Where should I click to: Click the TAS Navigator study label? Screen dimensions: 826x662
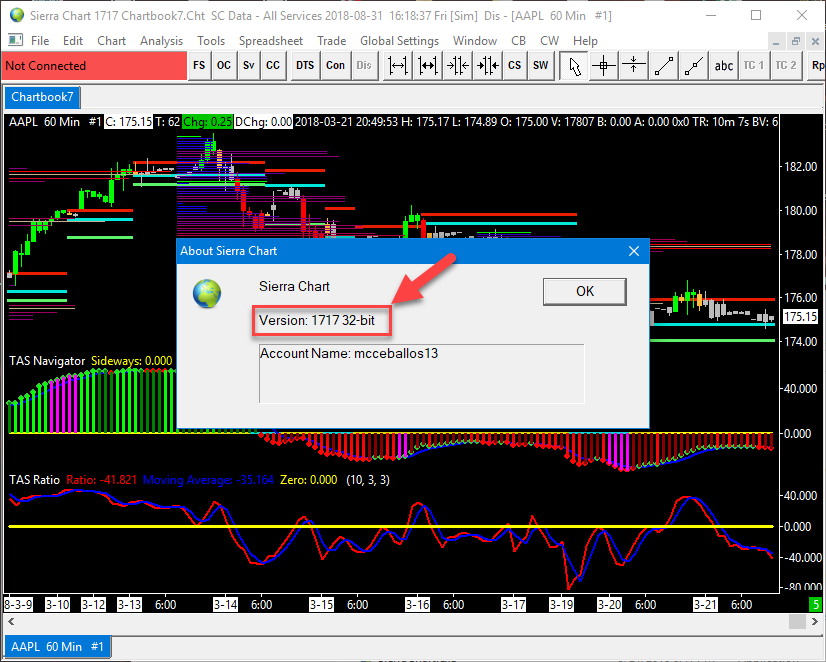47,361
